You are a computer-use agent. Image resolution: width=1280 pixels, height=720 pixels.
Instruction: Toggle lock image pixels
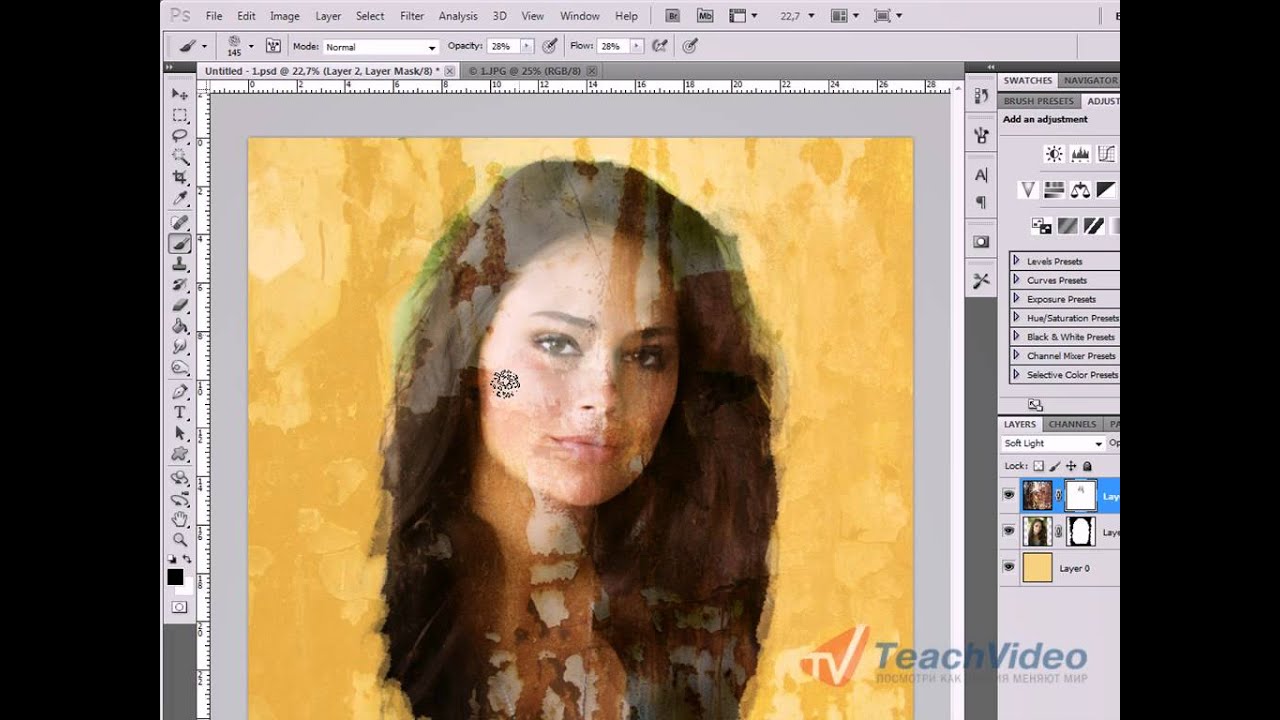[x=1054, y=466]
